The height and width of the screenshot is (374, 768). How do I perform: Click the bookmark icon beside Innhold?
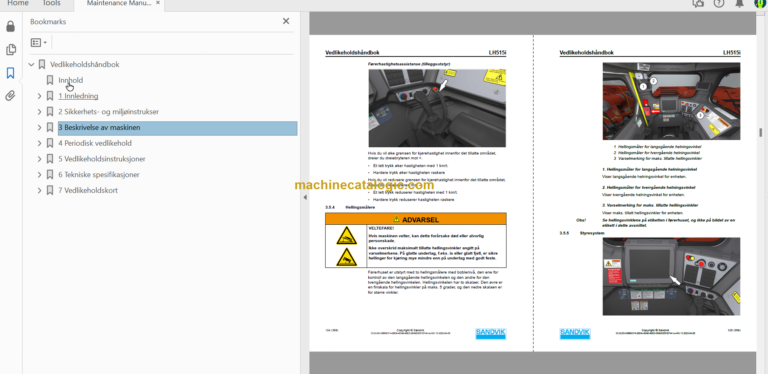(x=49, y=80)
